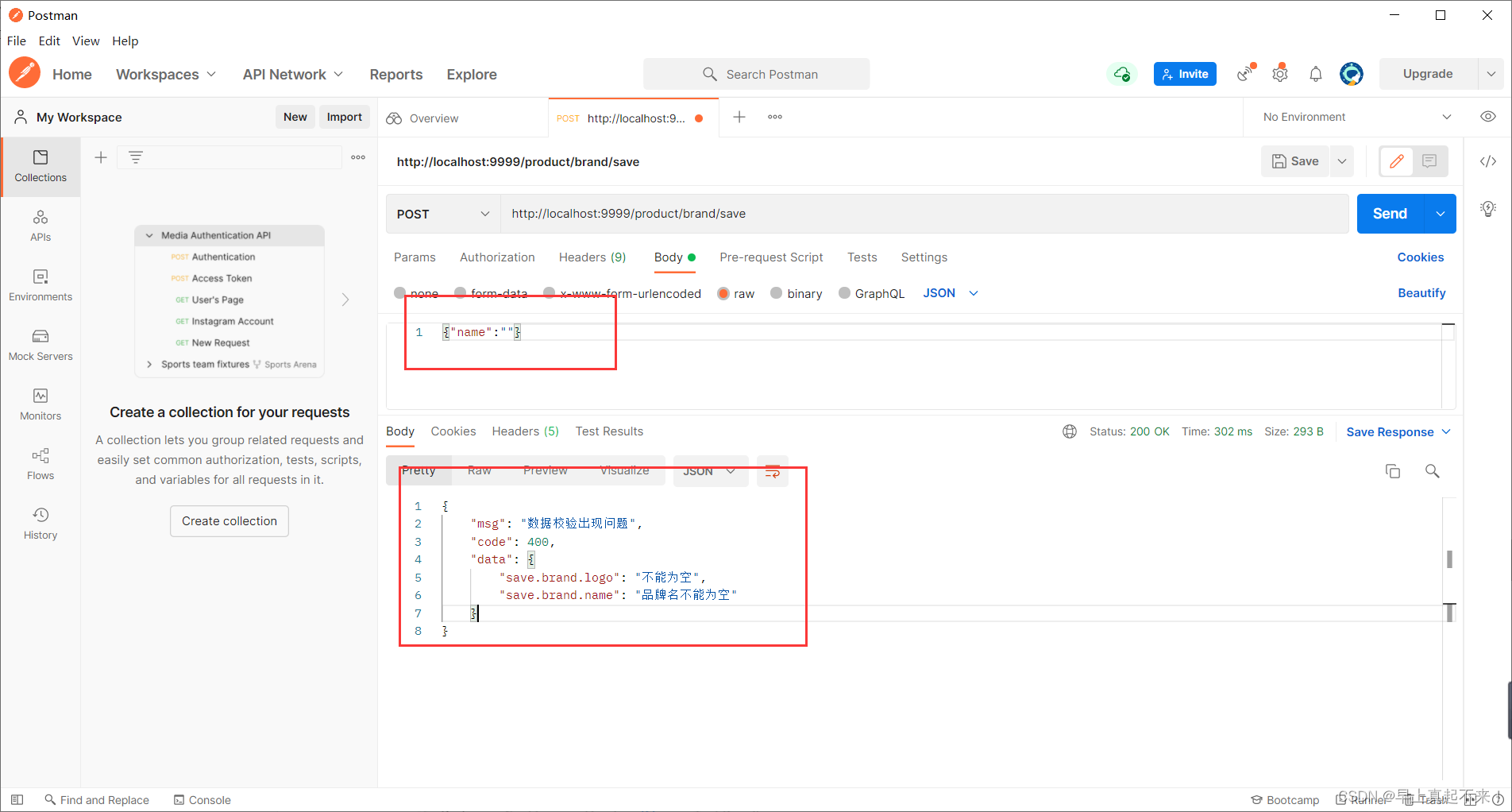Viewport: 1512px width, 812px height.
Task: Click the Postman logo icon
Action: pyautogui.click(x=25, y=73)
